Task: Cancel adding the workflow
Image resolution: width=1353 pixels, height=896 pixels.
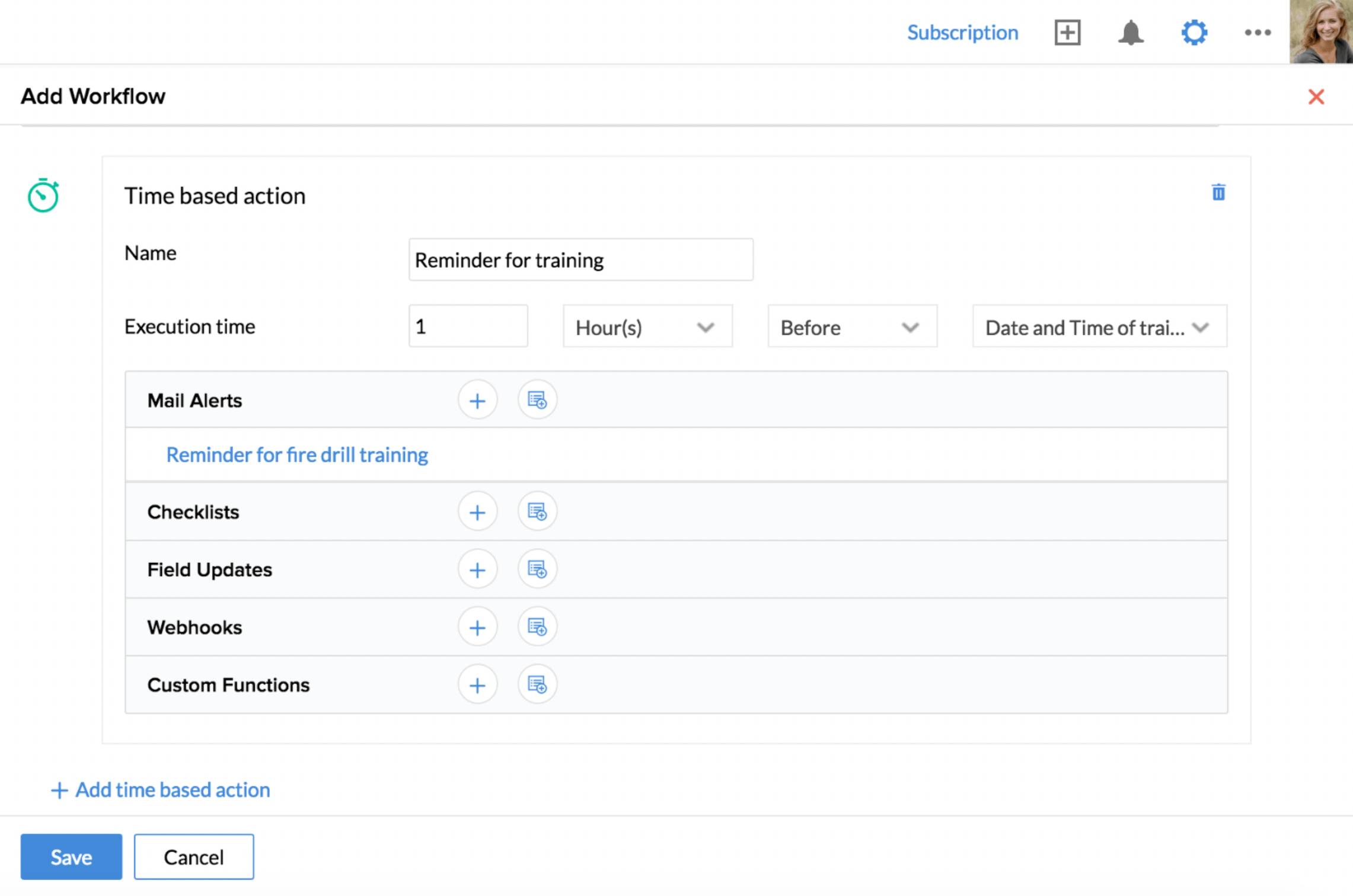Action: pyautogui.click(x=194, y=856)
